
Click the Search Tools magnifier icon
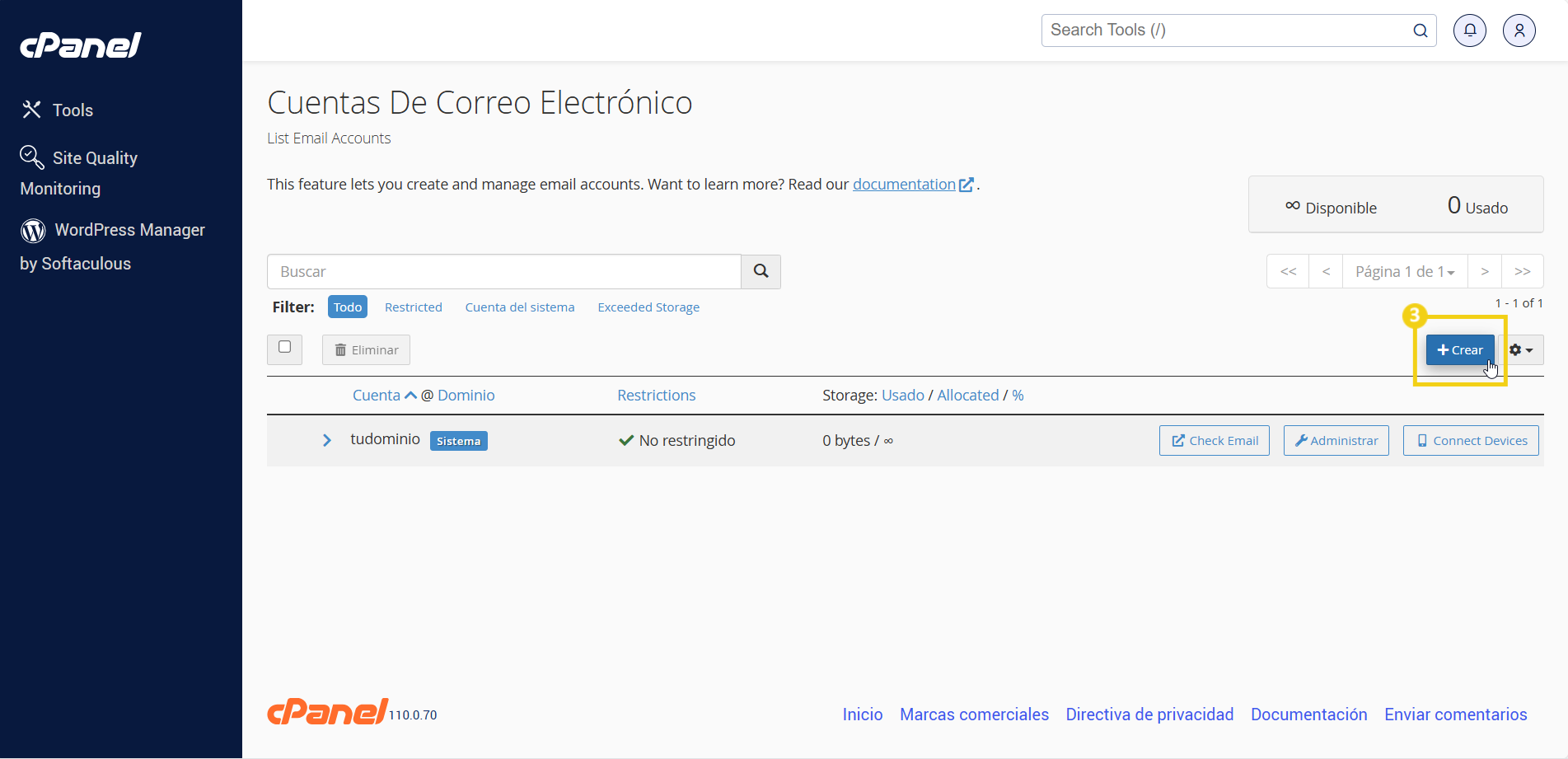tap(1420, 30)
